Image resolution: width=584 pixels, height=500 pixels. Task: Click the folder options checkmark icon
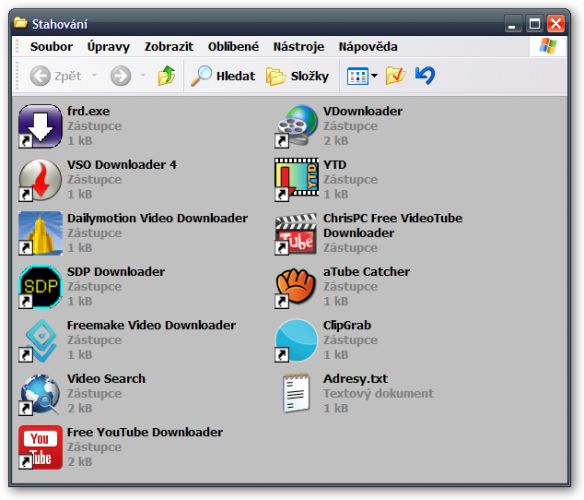point(395,76)
